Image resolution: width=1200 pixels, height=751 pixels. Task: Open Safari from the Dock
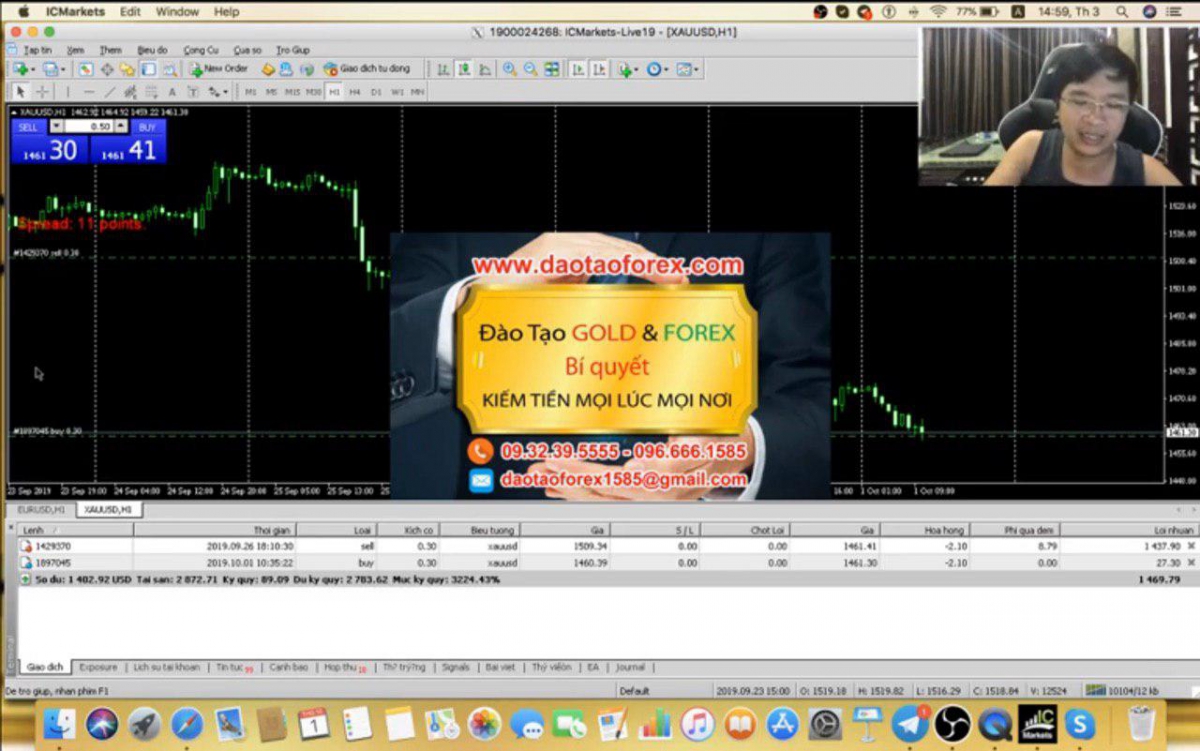tap(187, 723)
